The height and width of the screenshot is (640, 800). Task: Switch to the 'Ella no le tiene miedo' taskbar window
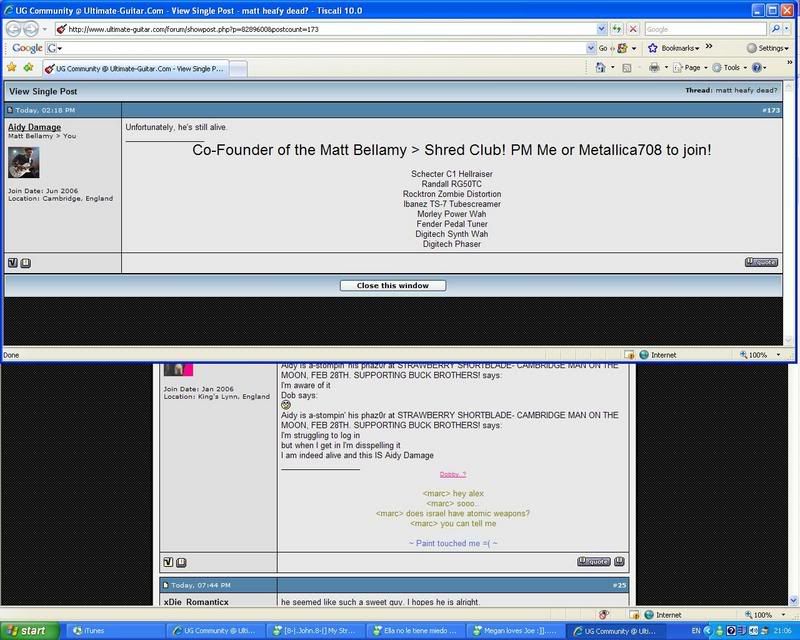416,631
